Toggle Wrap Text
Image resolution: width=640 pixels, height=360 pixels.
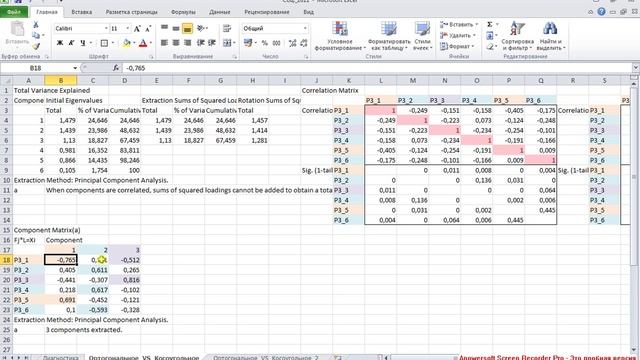(227, 28)
